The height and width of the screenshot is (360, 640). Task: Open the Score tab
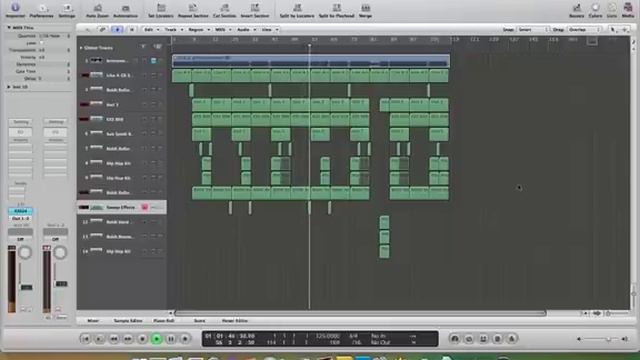click(199, 321)
